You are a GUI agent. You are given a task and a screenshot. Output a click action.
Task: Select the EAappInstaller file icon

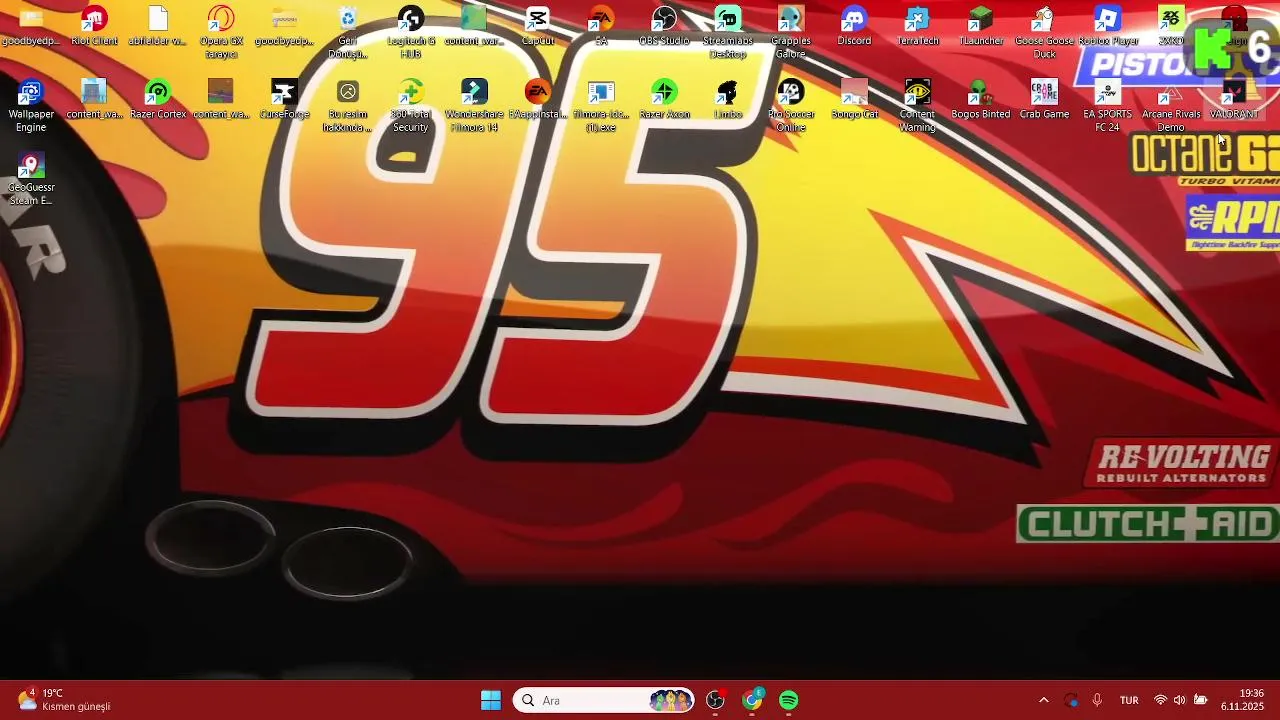click(538, 100)
